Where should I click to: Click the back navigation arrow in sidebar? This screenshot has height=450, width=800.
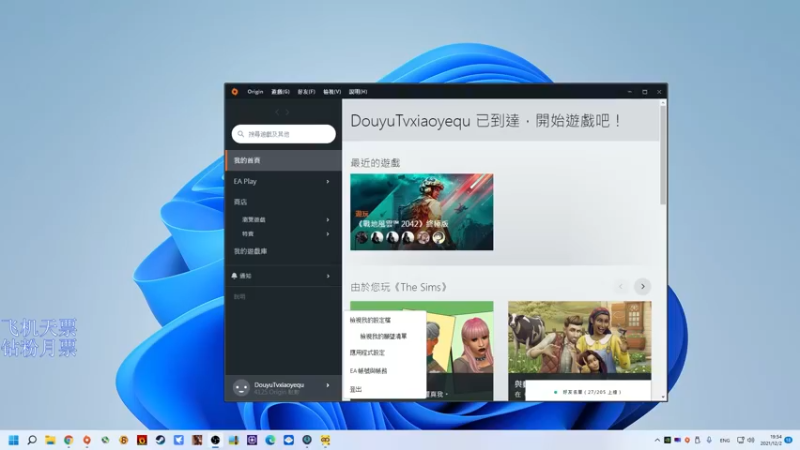tap(277, 112)
